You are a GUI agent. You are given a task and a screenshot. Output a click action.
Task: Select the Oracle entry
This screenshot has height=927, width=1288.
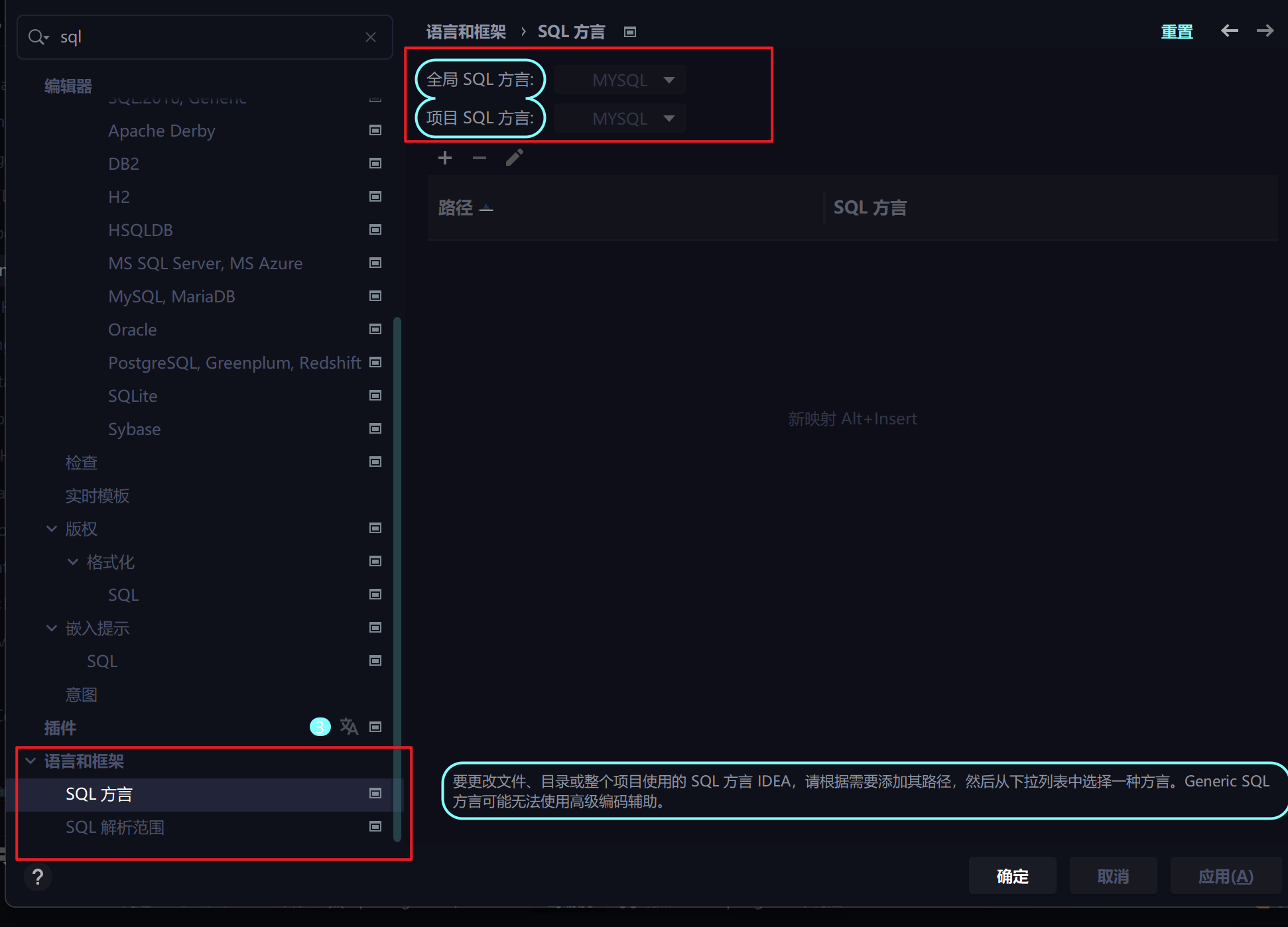133,330
